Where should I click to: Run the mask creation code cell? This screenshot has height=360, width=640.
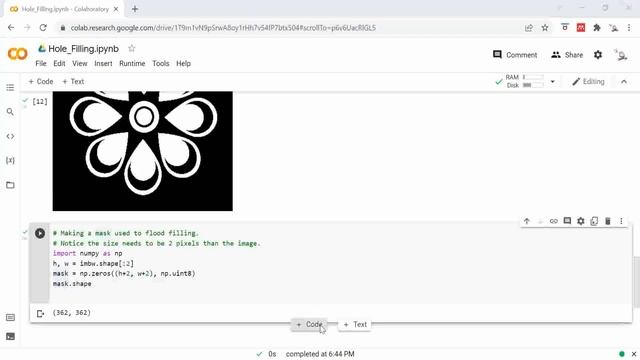pyautogui.click(x=40, y=233)
